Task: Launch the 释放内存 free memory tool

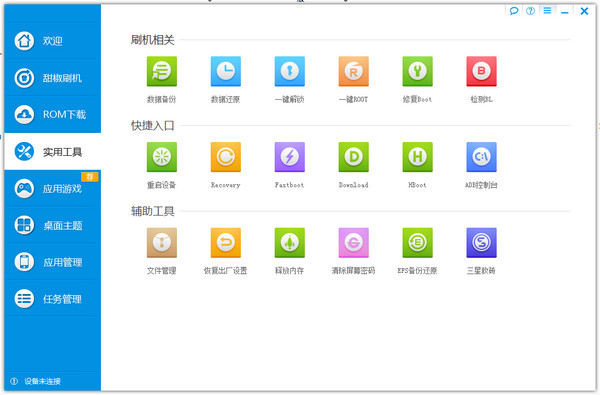Action: 289,243
